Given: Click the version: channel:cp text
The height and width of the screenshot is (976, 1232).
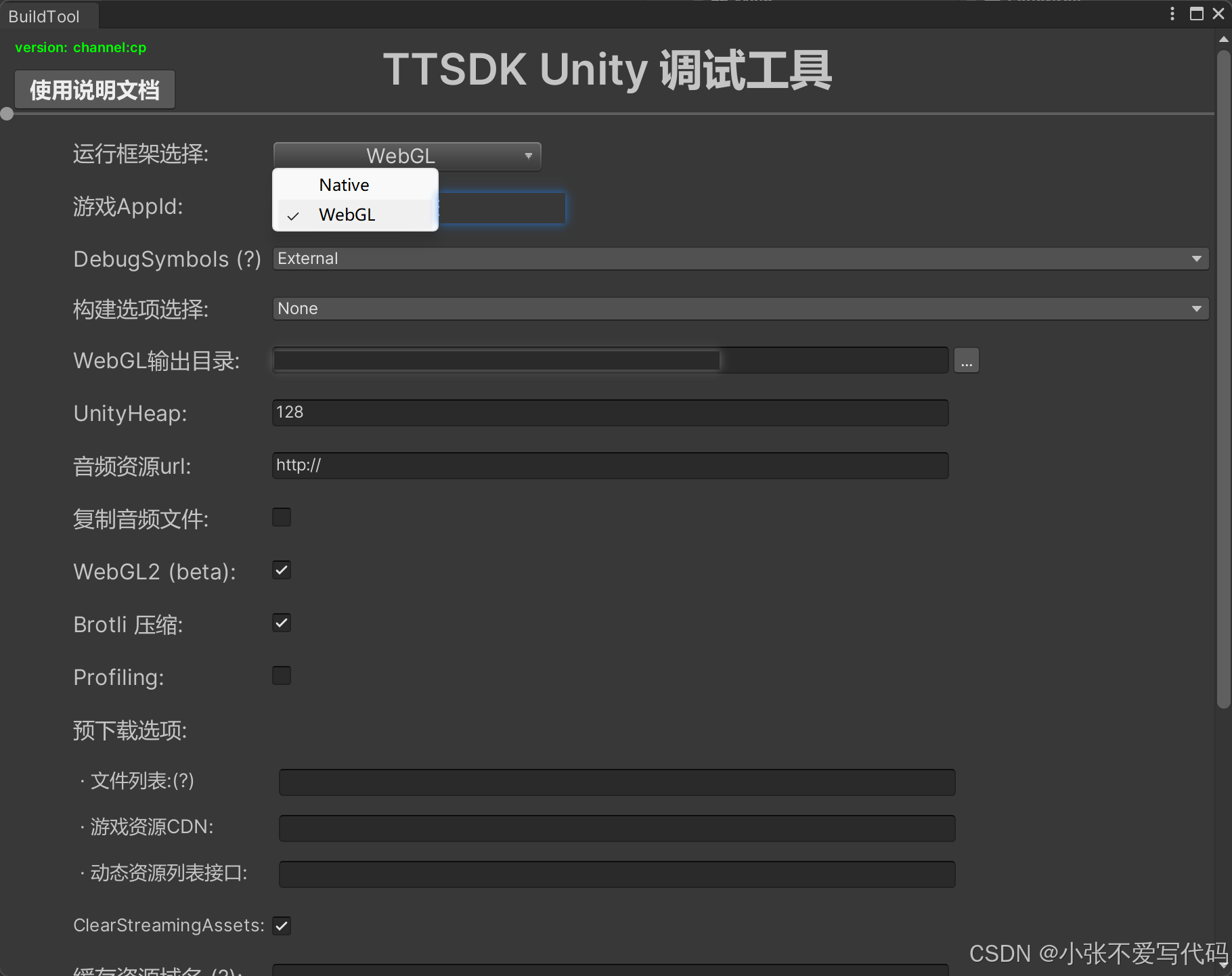Looking at the screenshot, I should pyautogui.click(x=81, y=47).
